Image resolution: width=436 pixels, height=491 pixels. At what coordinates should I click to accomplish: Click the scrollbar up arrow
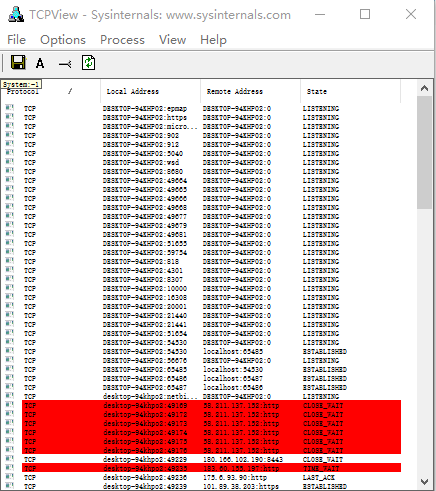tap(424, 88)
